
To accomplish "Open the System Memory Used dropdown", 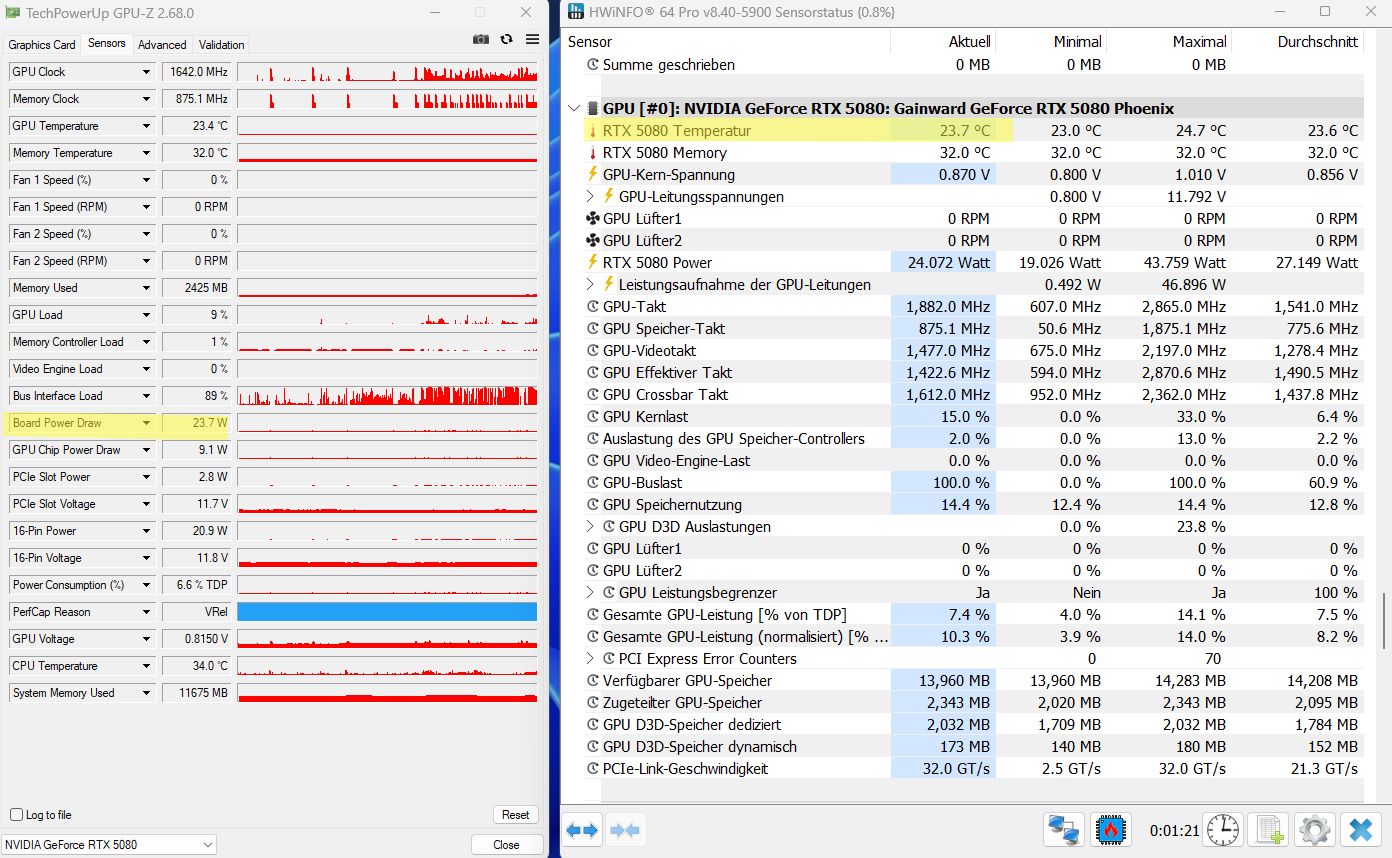I will pos(147,693).
